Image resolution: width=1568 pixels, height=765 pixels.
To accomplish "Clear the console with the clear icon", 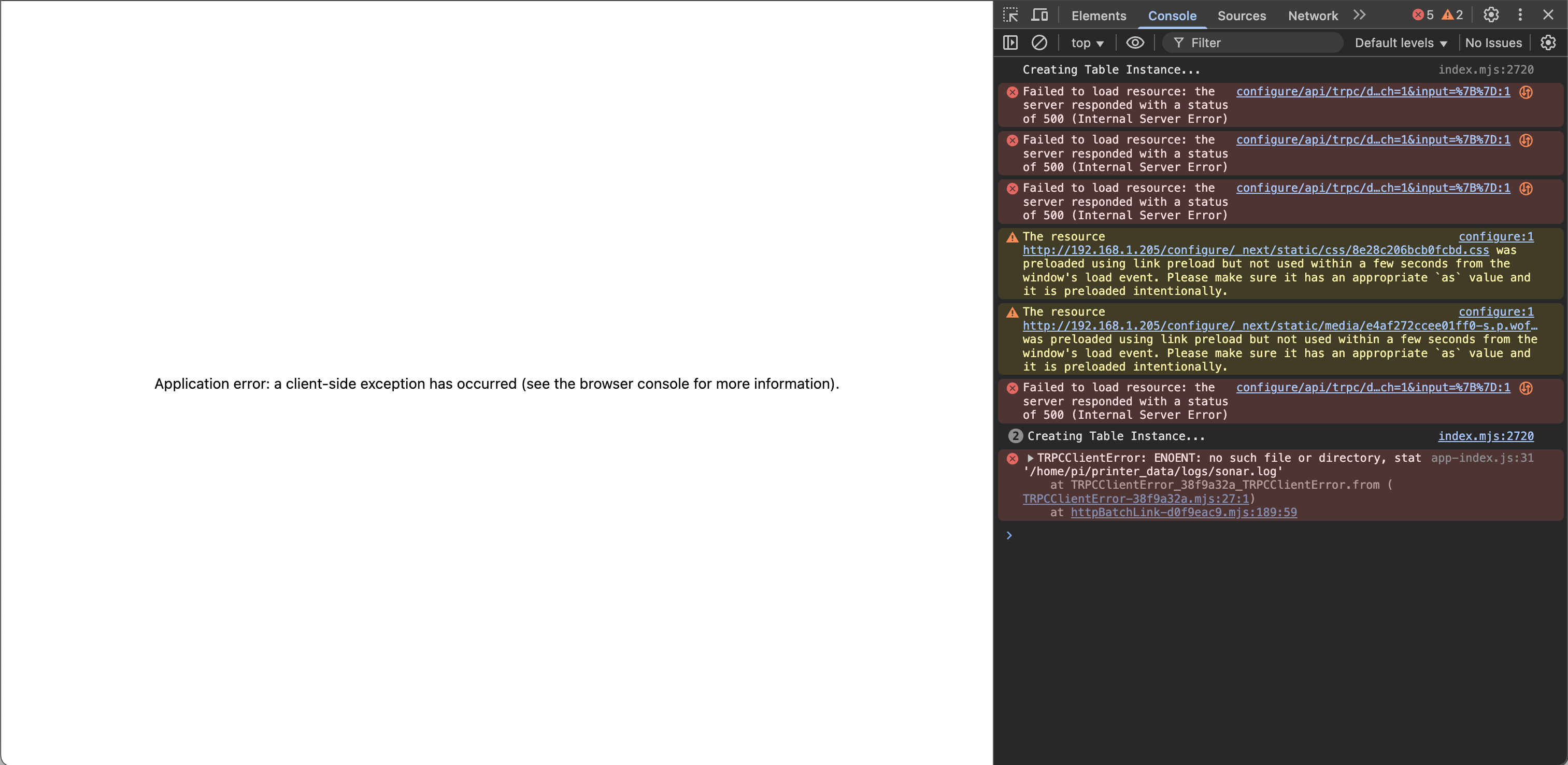I will coord(1039,42).
